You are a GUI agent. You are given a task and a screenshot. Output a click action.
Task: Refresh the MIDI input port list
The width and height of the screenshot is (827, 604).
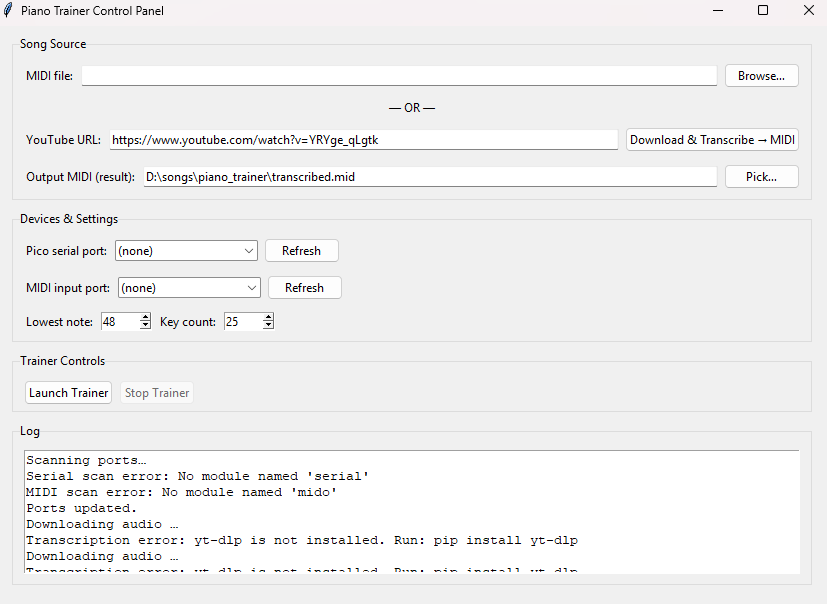[x=304, y=287]
